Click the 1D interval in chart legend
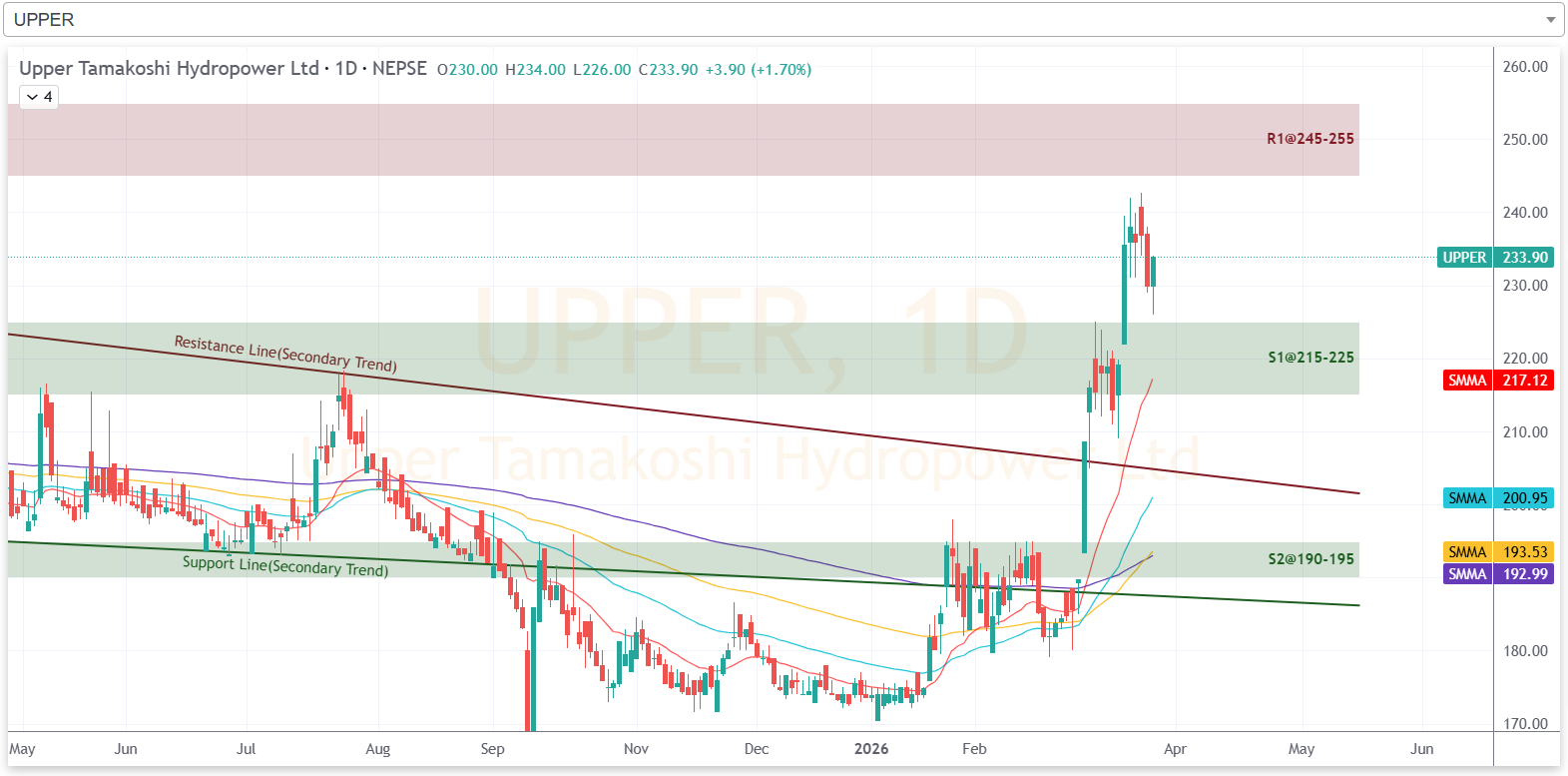The height and width of the screenshot is (776, 1568). 345,69
